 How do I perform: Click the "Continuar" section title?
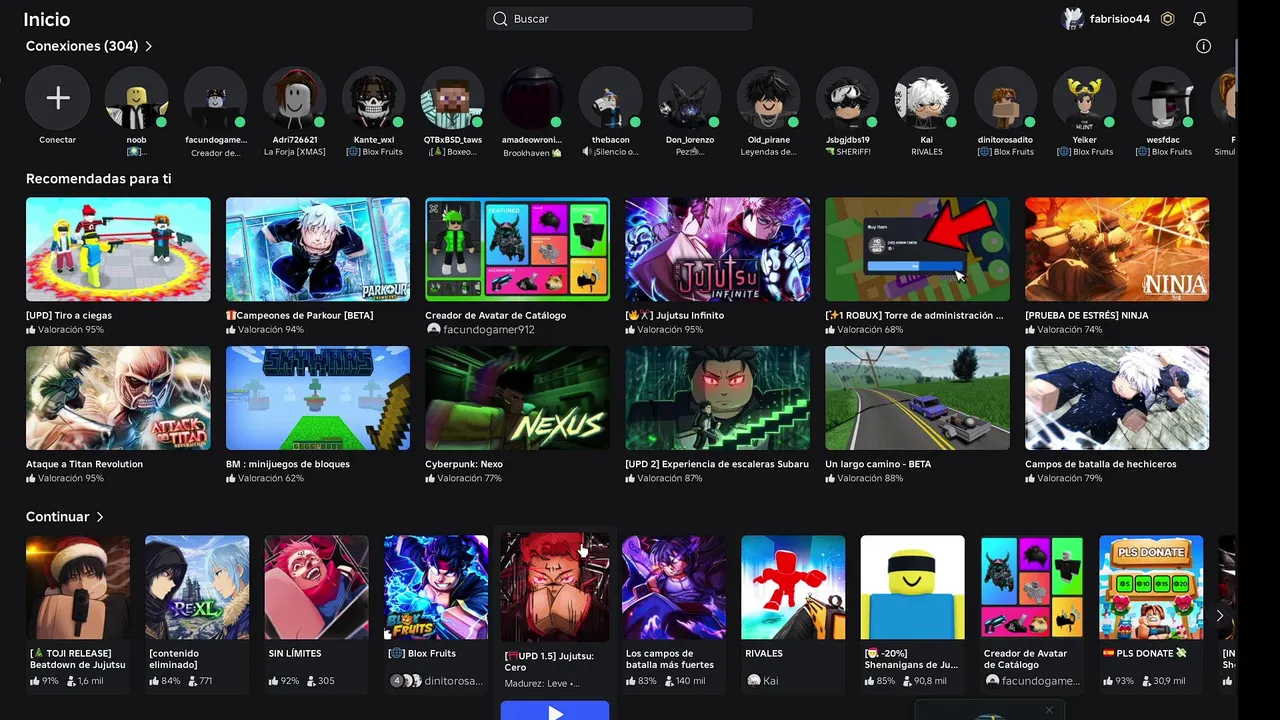coord(58,517)
